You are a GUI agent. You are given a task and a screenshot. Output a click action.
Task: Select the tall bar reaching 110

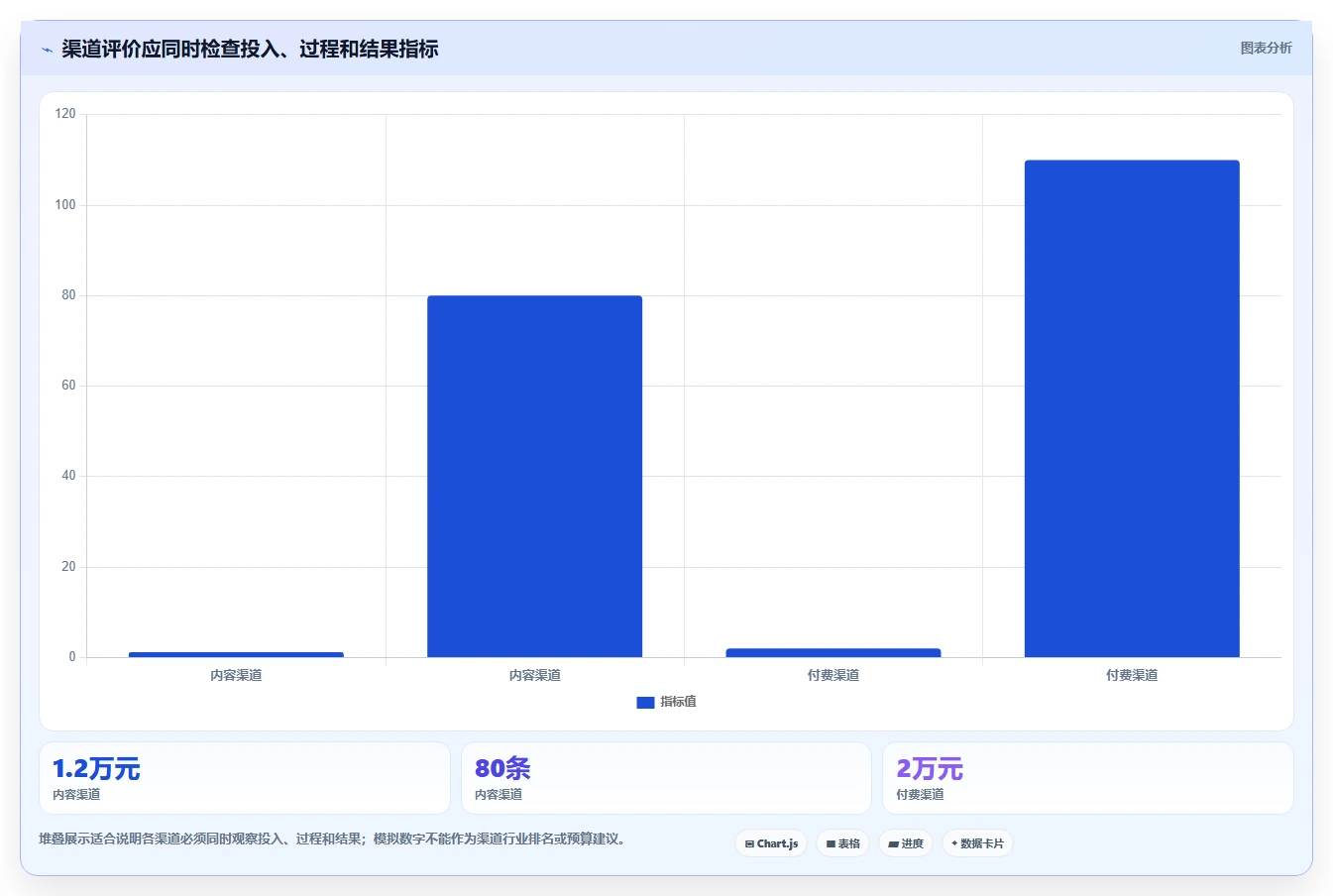1132,408
